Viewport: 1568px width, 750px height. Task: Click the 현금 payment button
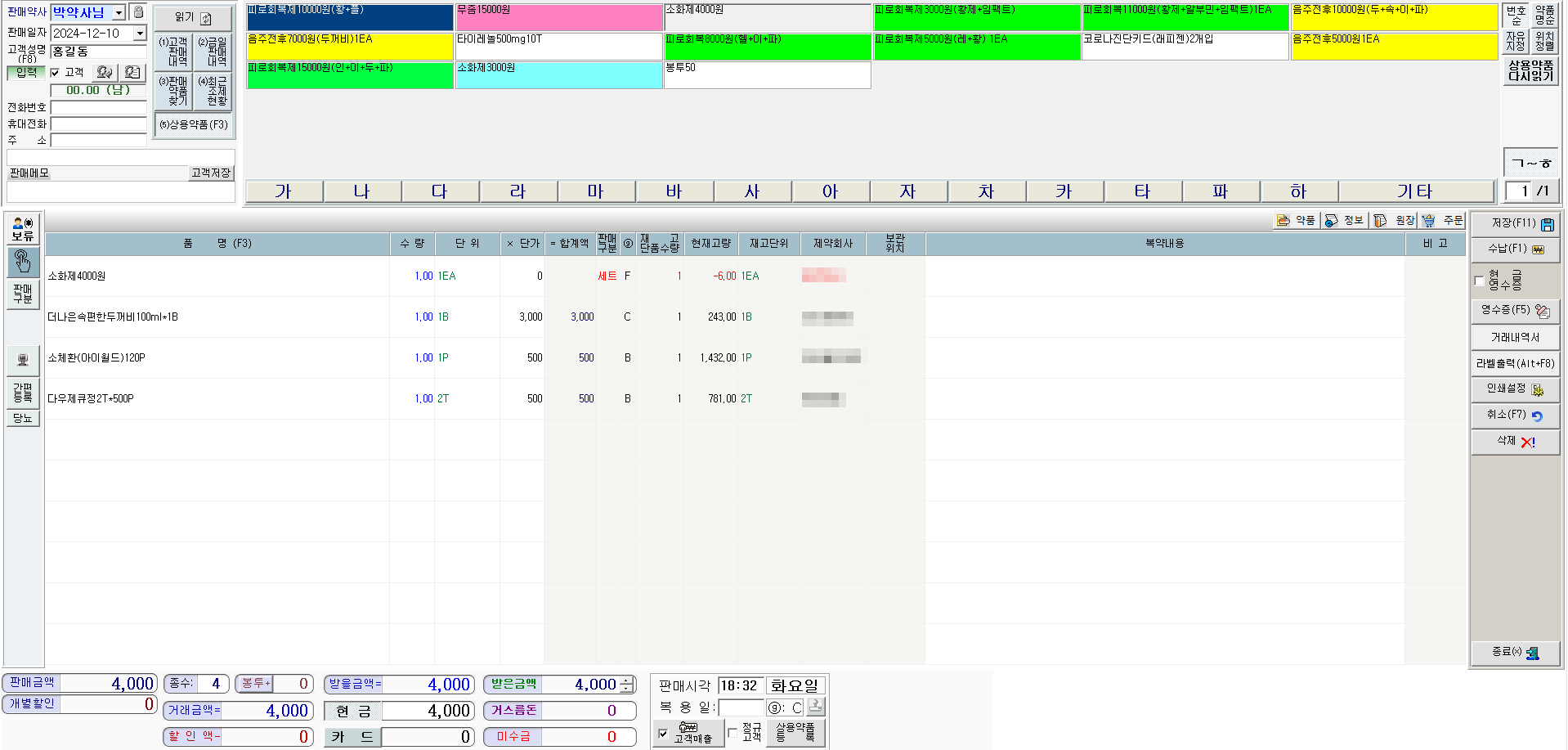click(x=353, y=712)
